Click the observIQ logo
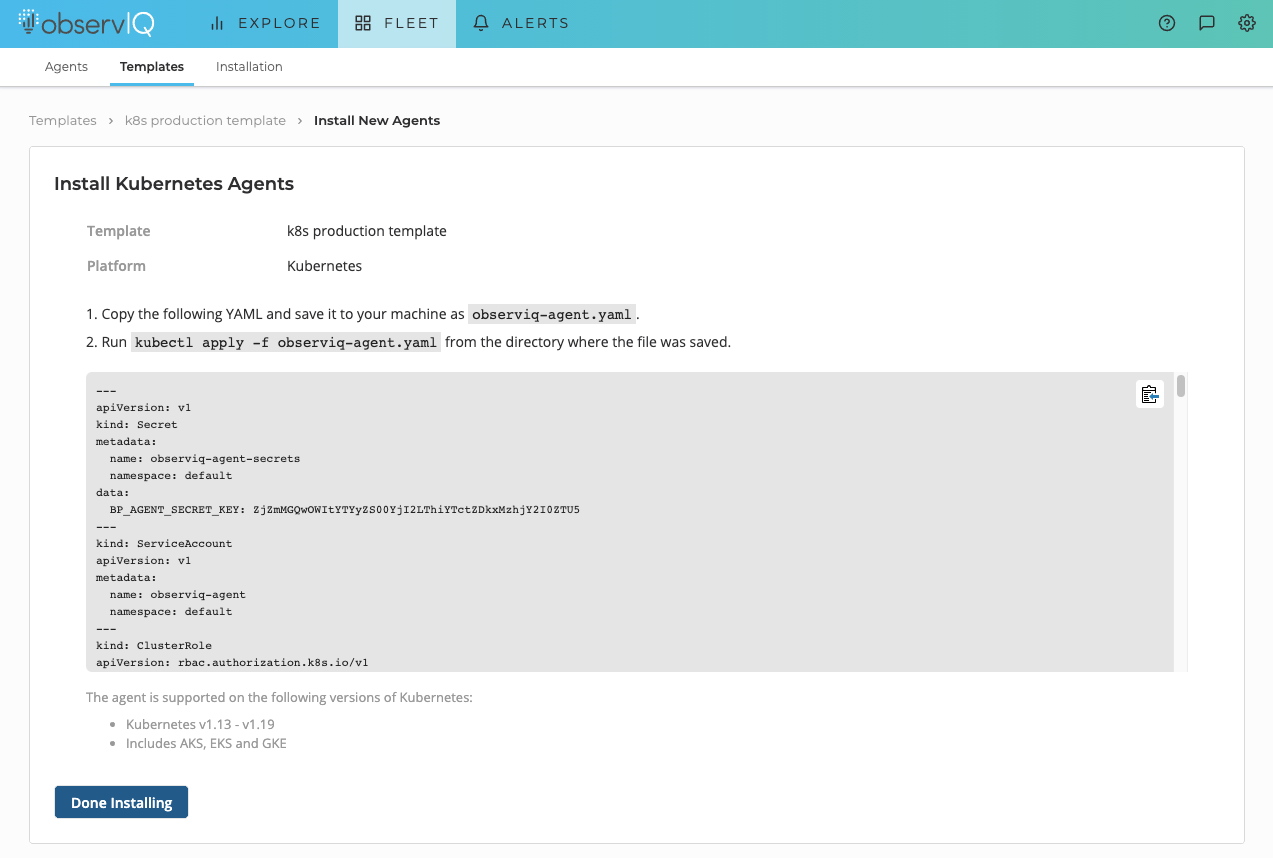The image size is (1273, 858). (x=85, y=23)
